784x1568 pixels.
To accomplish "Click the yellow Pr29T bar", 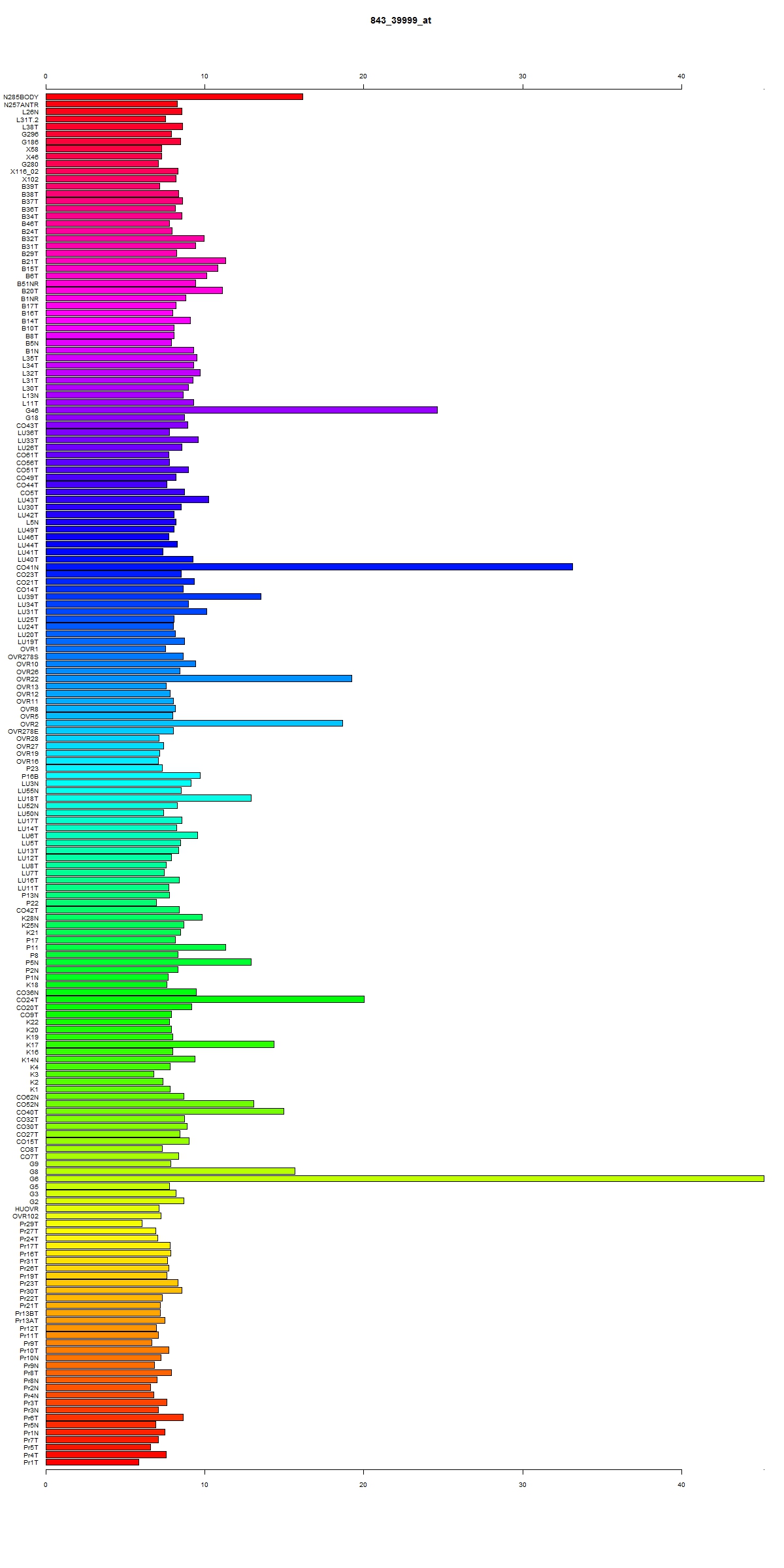I will pos(93,1224).
